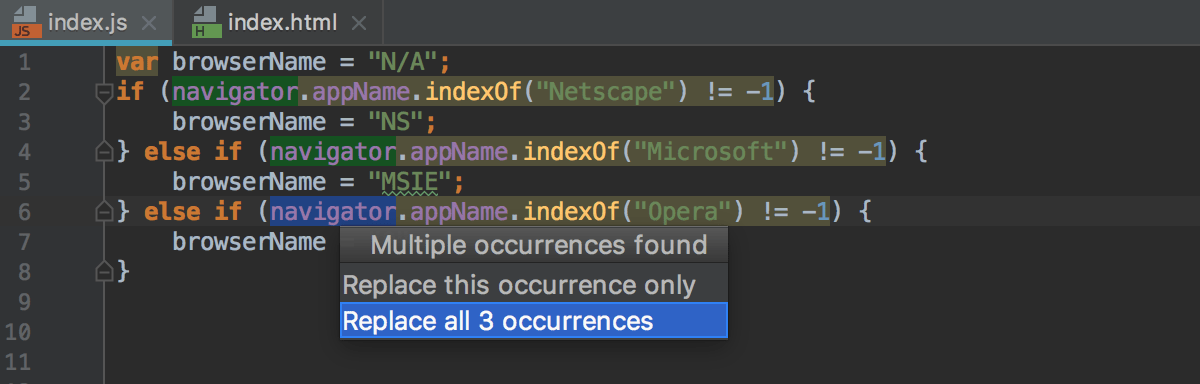Click the highlighted navigator on line 2
Viewport: 1200px width, 384px height.
(236, 93)
